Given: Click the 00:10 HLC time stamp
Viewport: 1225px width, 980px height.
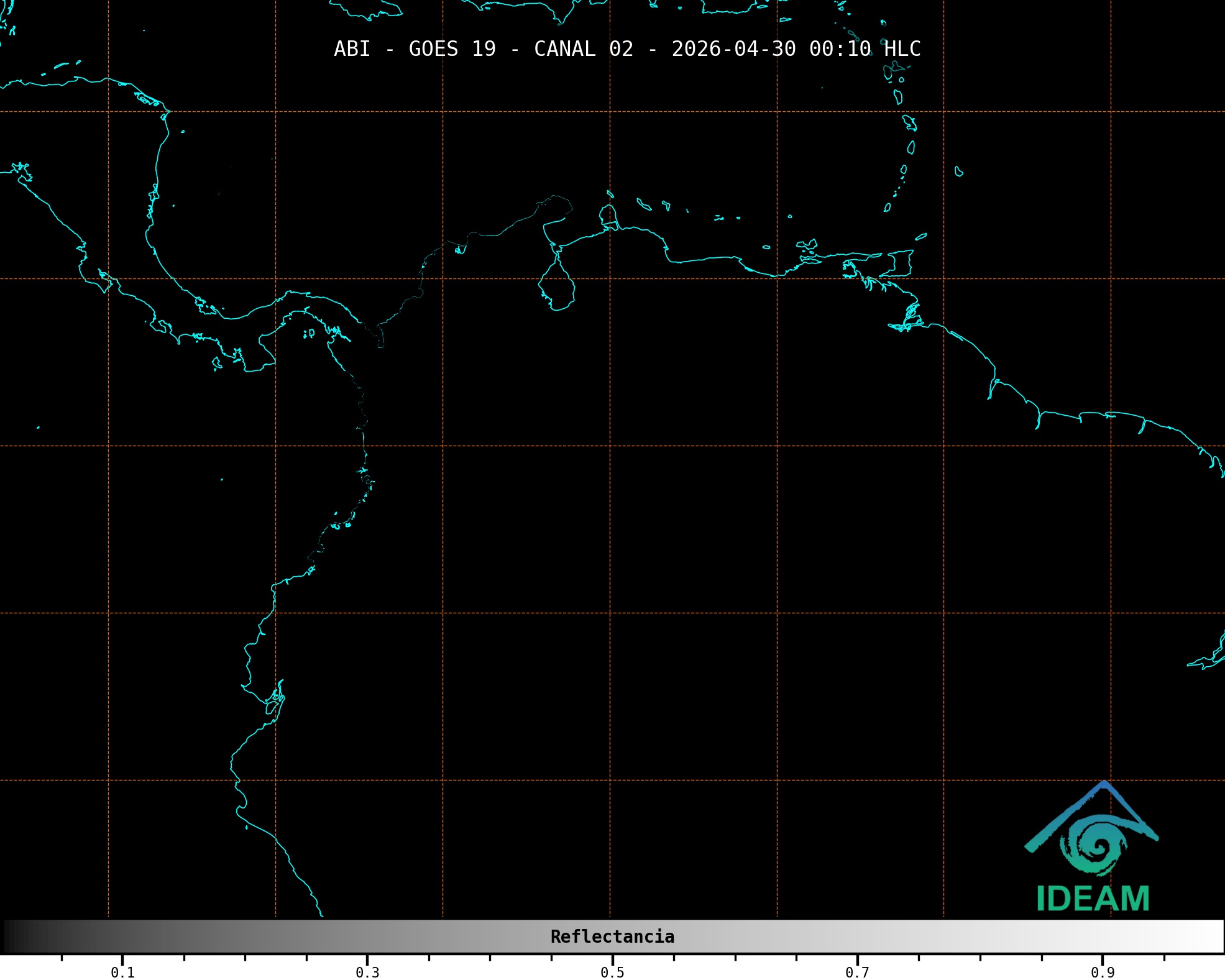Looking at the screenshot, I should [x=865, y=49].
